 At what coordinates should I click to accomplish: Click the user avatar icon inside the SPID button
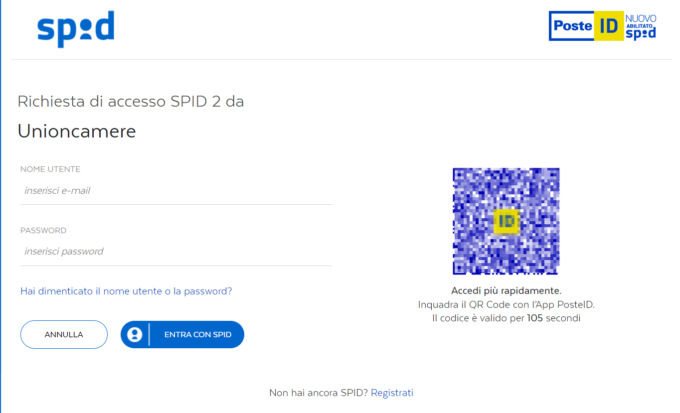click(134, 334)
